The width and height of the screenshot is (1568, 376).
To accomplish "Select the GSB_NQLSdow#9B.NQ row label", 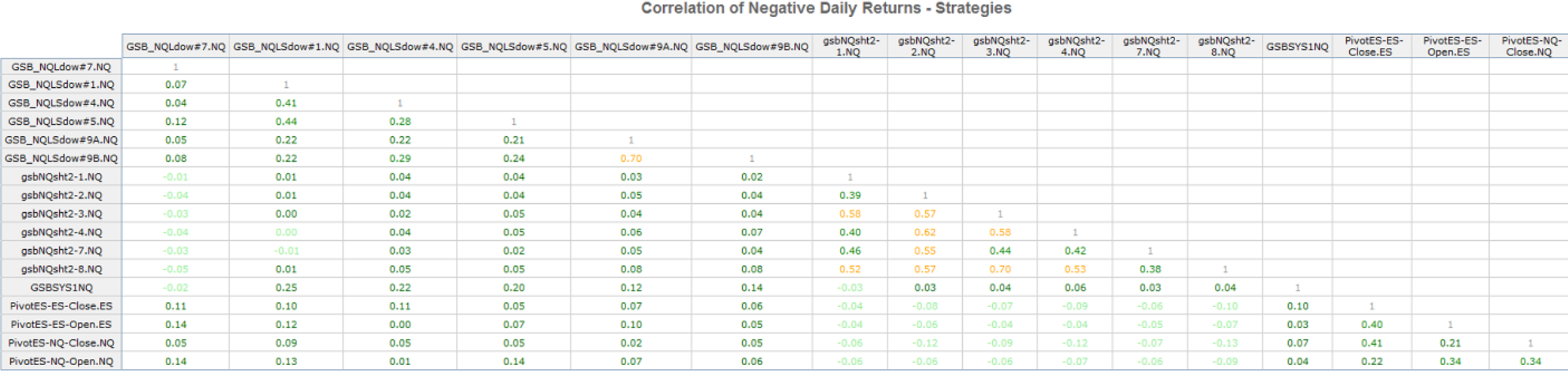I will point(61,158).
